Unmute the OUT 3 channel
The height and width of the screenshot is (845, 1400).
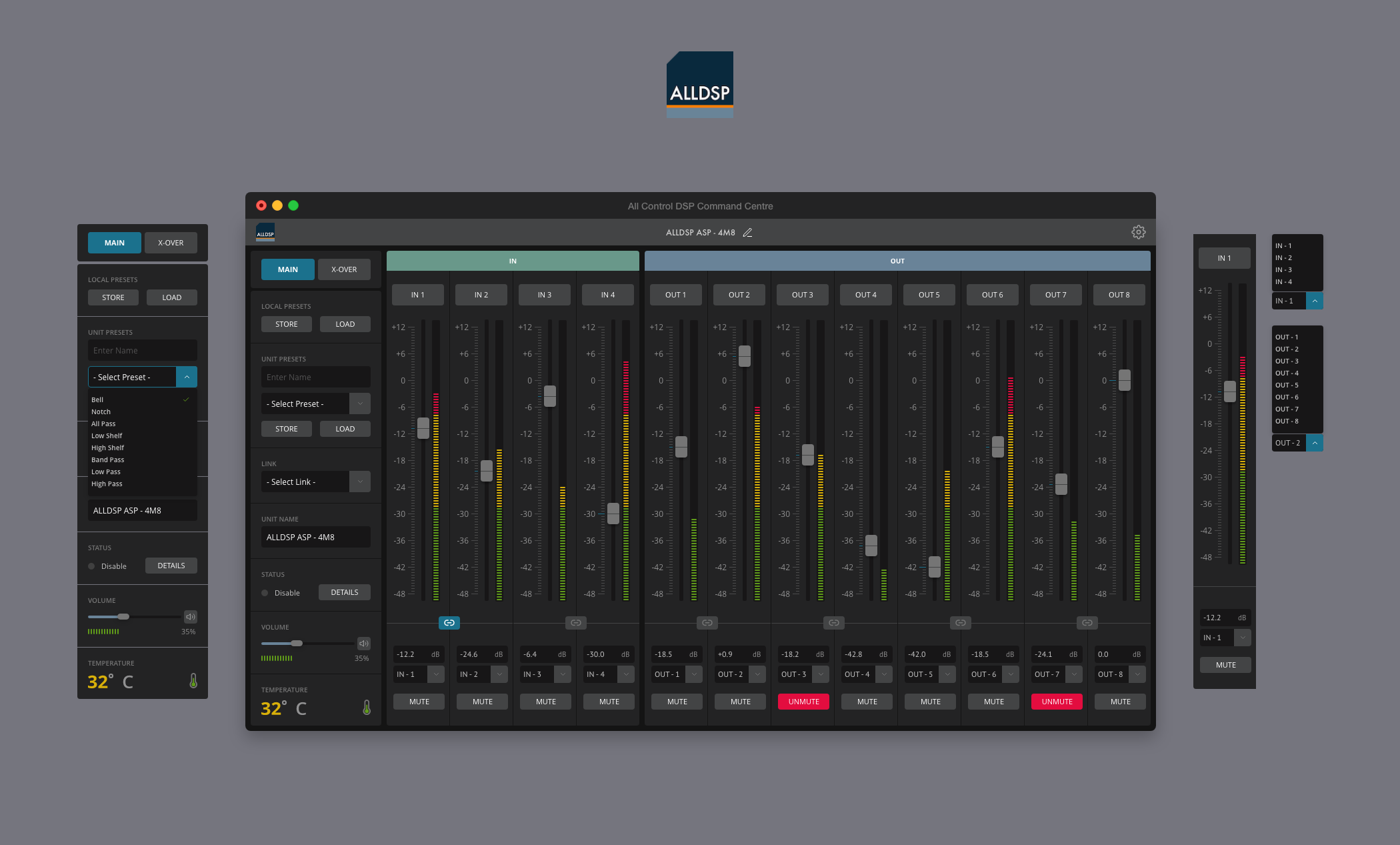click(x=803, y=702)
